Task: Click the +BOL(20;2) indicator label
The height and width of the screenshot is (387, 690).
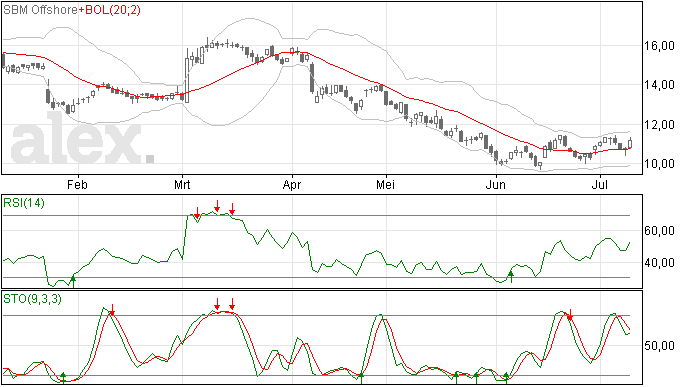Action: coord(110,10)
